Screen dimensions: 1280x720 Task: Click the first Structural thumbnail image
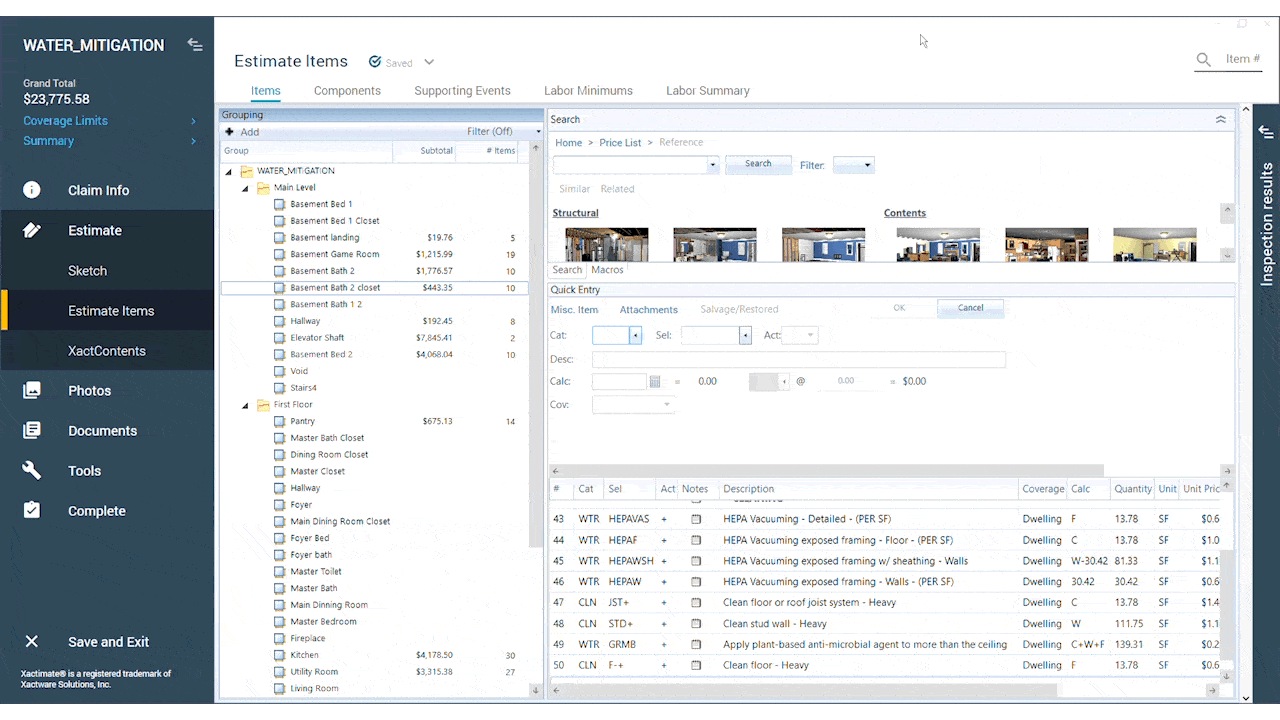(x=606, y=244)
